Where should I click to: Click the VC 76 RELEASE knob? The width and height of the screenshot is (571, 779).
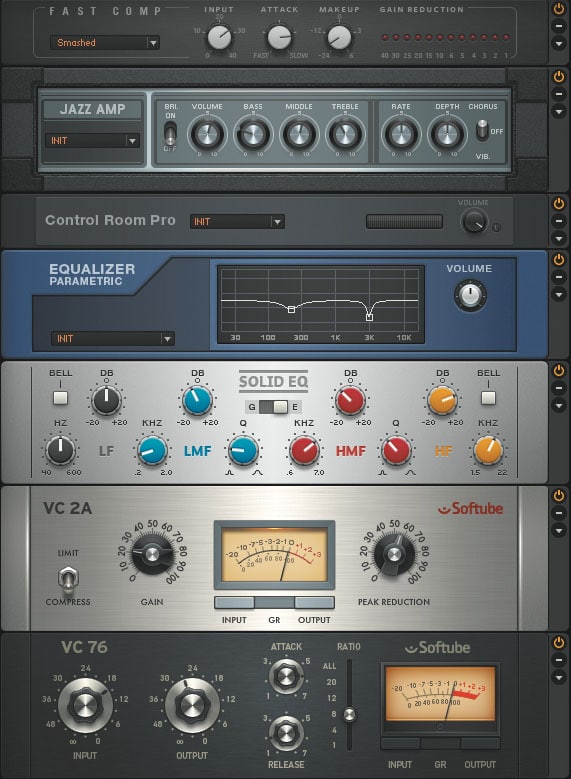[x=286, y=732]
